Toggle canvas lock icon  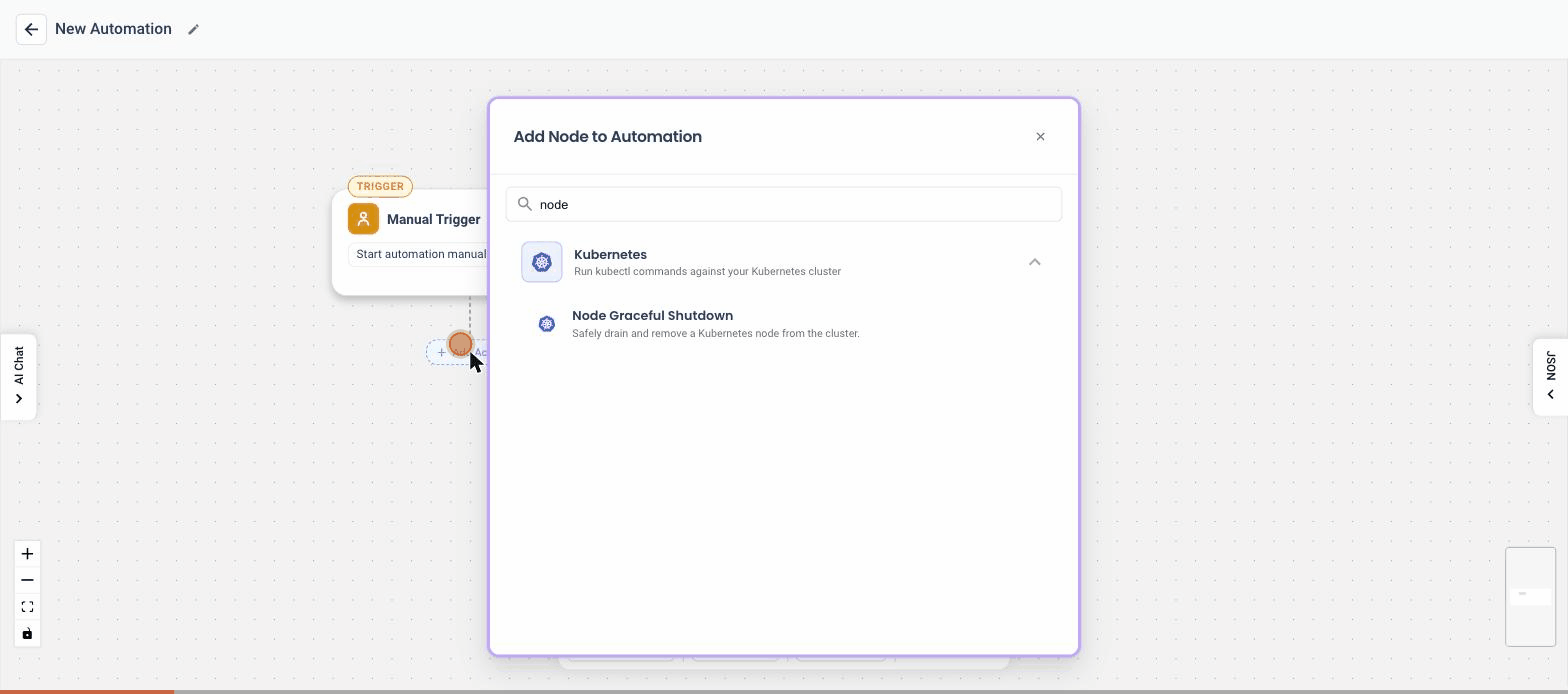pyautogui.click(x=27, y=634)
